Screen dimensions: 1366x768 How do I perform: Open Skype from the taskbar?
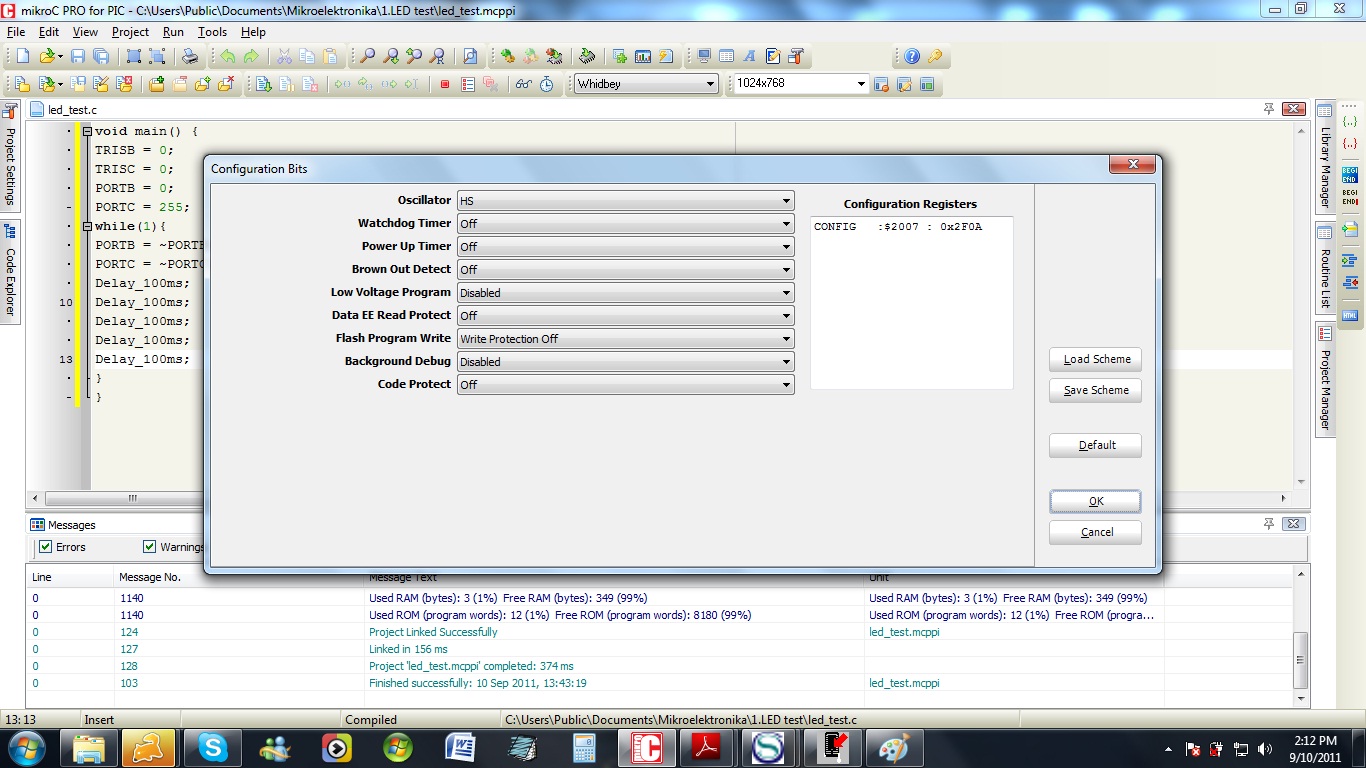coord(212,747)
